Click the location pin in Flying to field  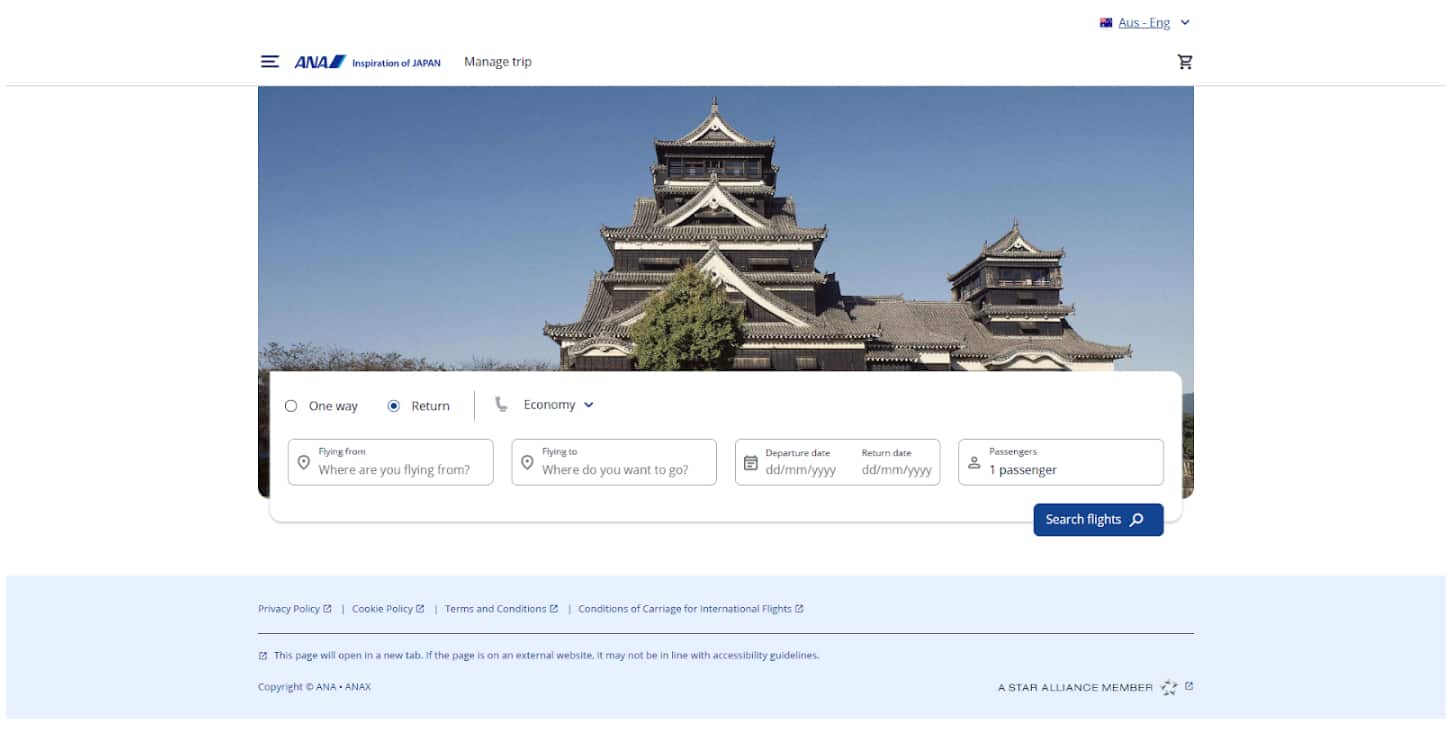pos(528,462)
